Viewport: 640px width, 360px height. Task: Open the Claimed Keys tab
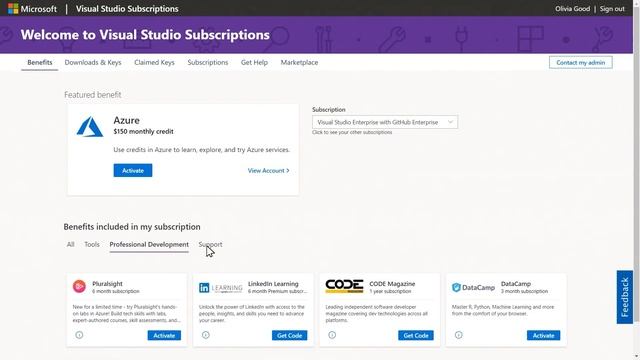coord(154,62)
